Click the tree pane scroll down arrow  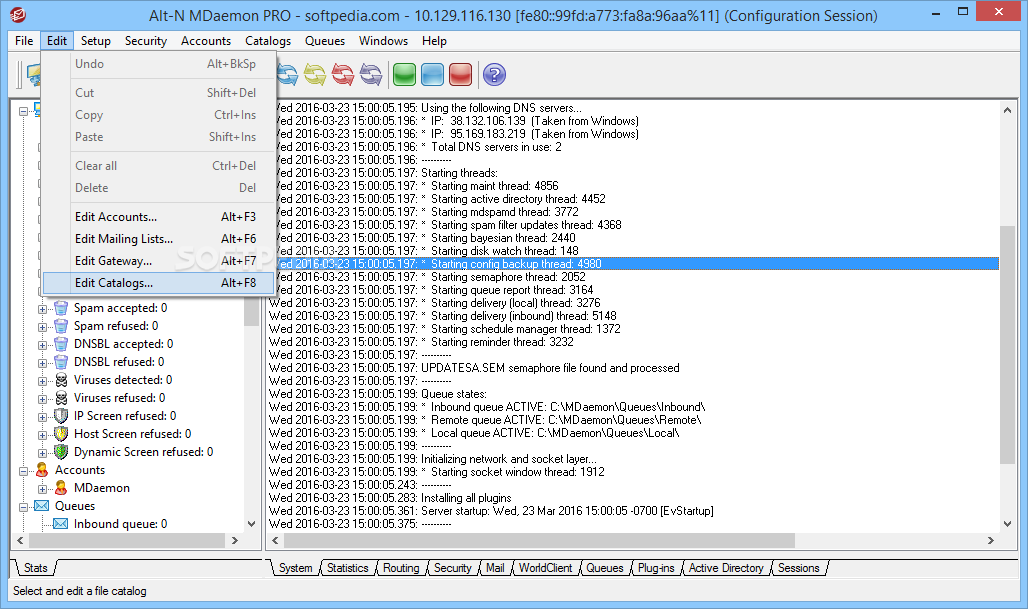(251, 524)
